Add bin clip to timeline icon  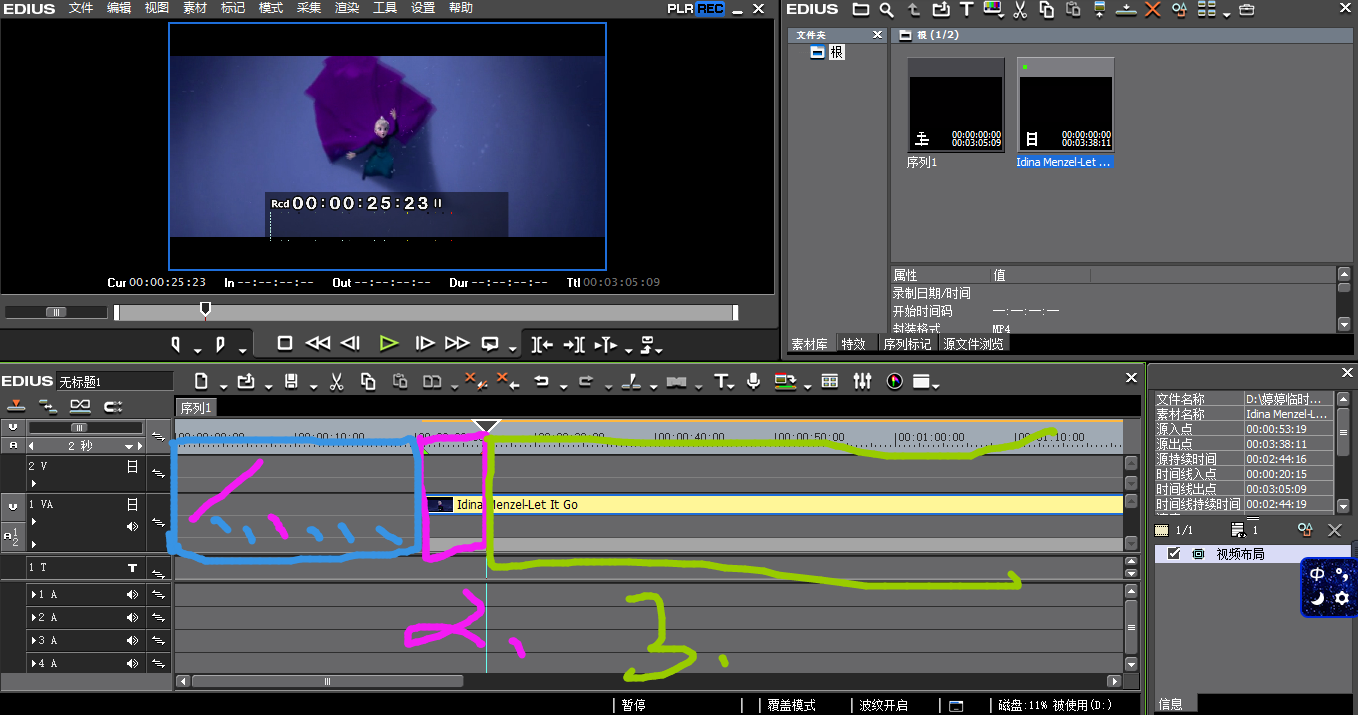click(x=1126, y=10)
